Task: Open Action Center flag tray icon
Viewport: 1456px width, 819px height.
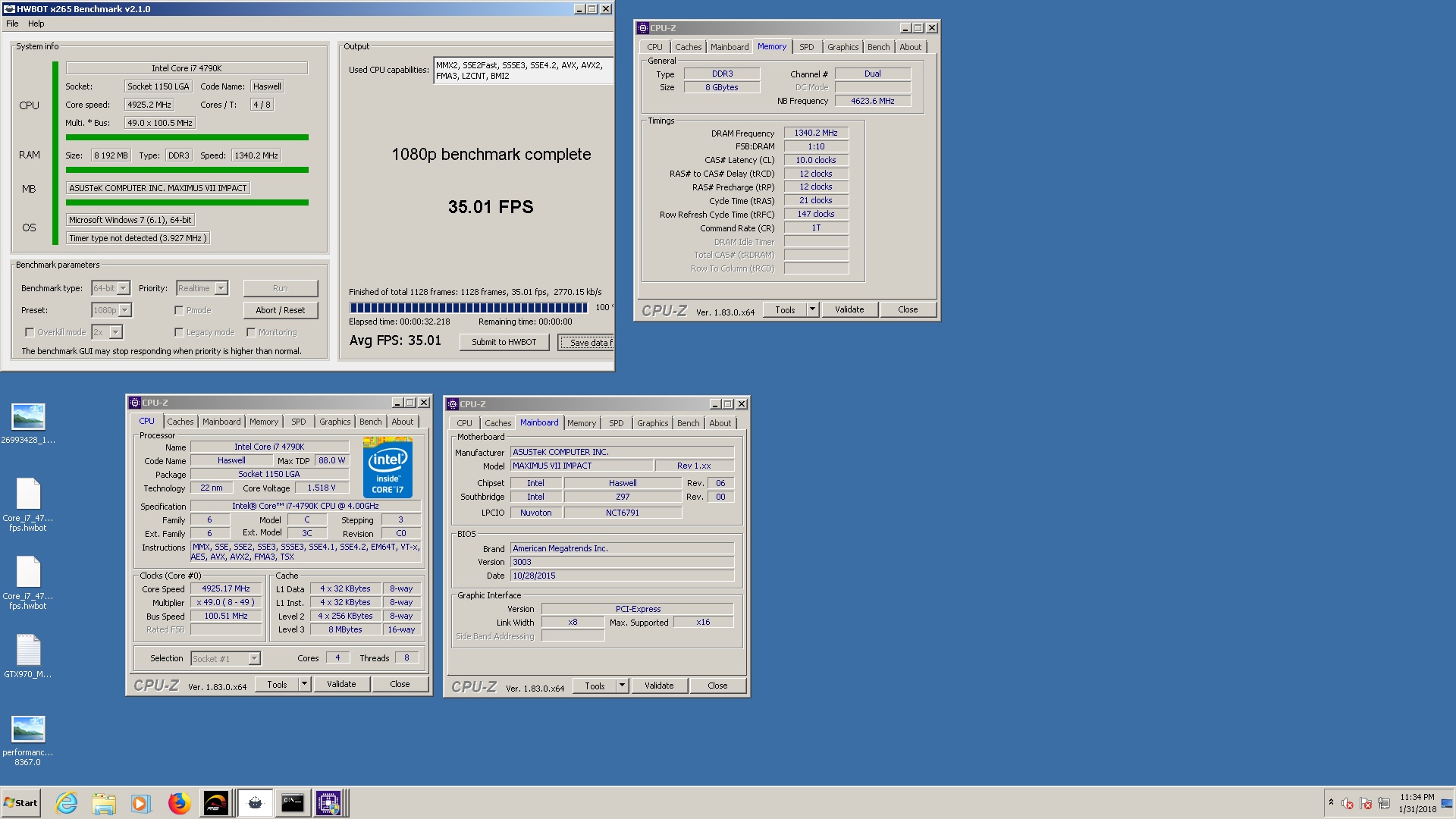Action: point(1366,803)
